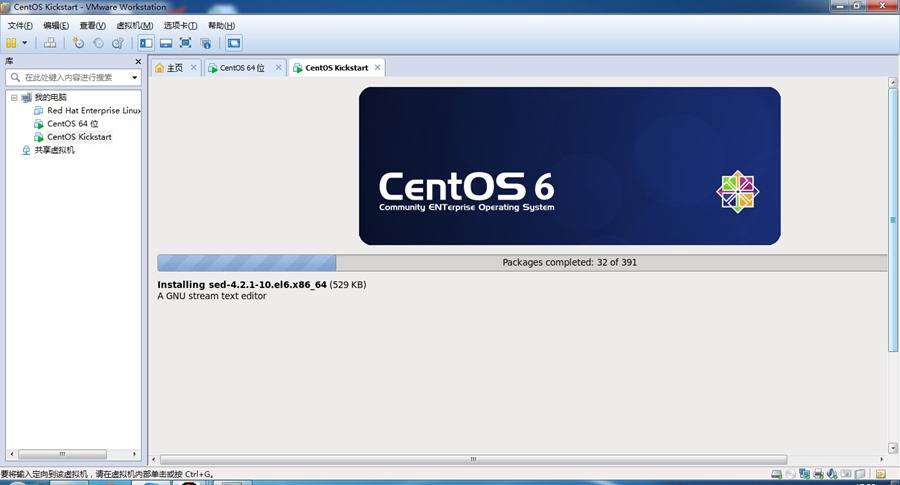Toggle the library sidebar view button

click(x=146, y=43)
